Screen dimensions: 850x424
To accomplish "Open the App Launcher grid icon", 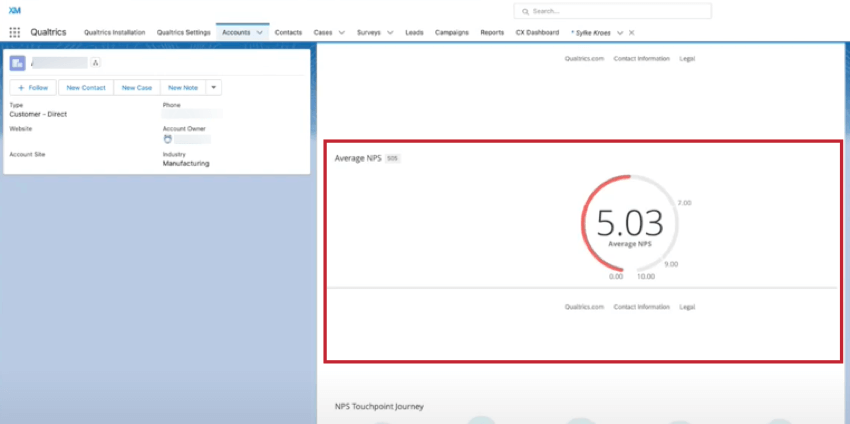I will [15, 32].
